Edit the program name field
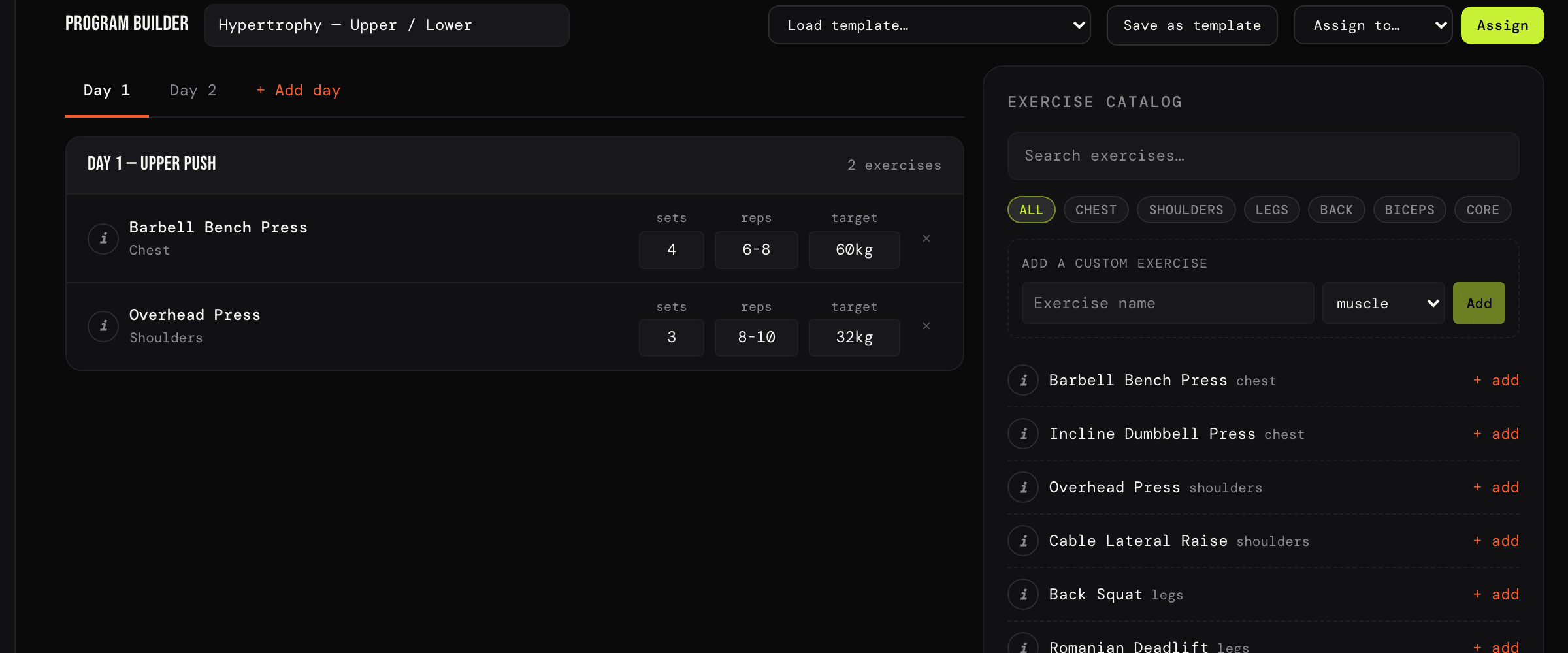This screenshot has width=1568, height=653. tap(387, 25)
